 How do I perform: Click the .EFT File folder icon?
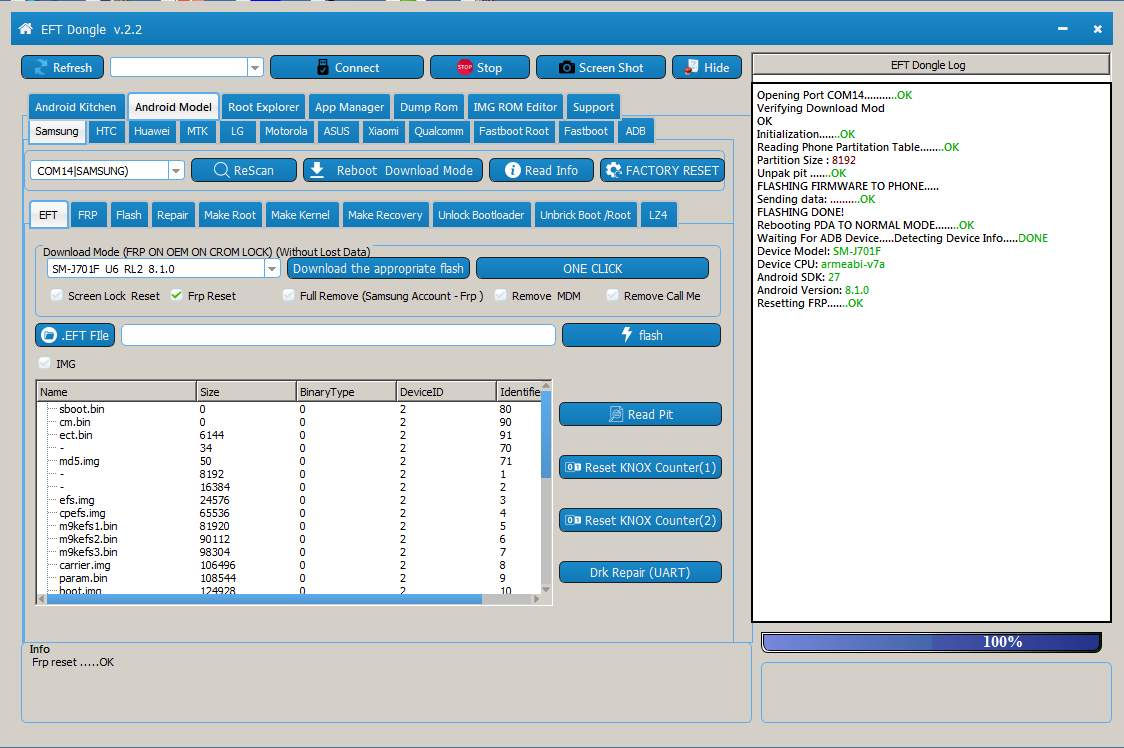[x=49, y=335]
